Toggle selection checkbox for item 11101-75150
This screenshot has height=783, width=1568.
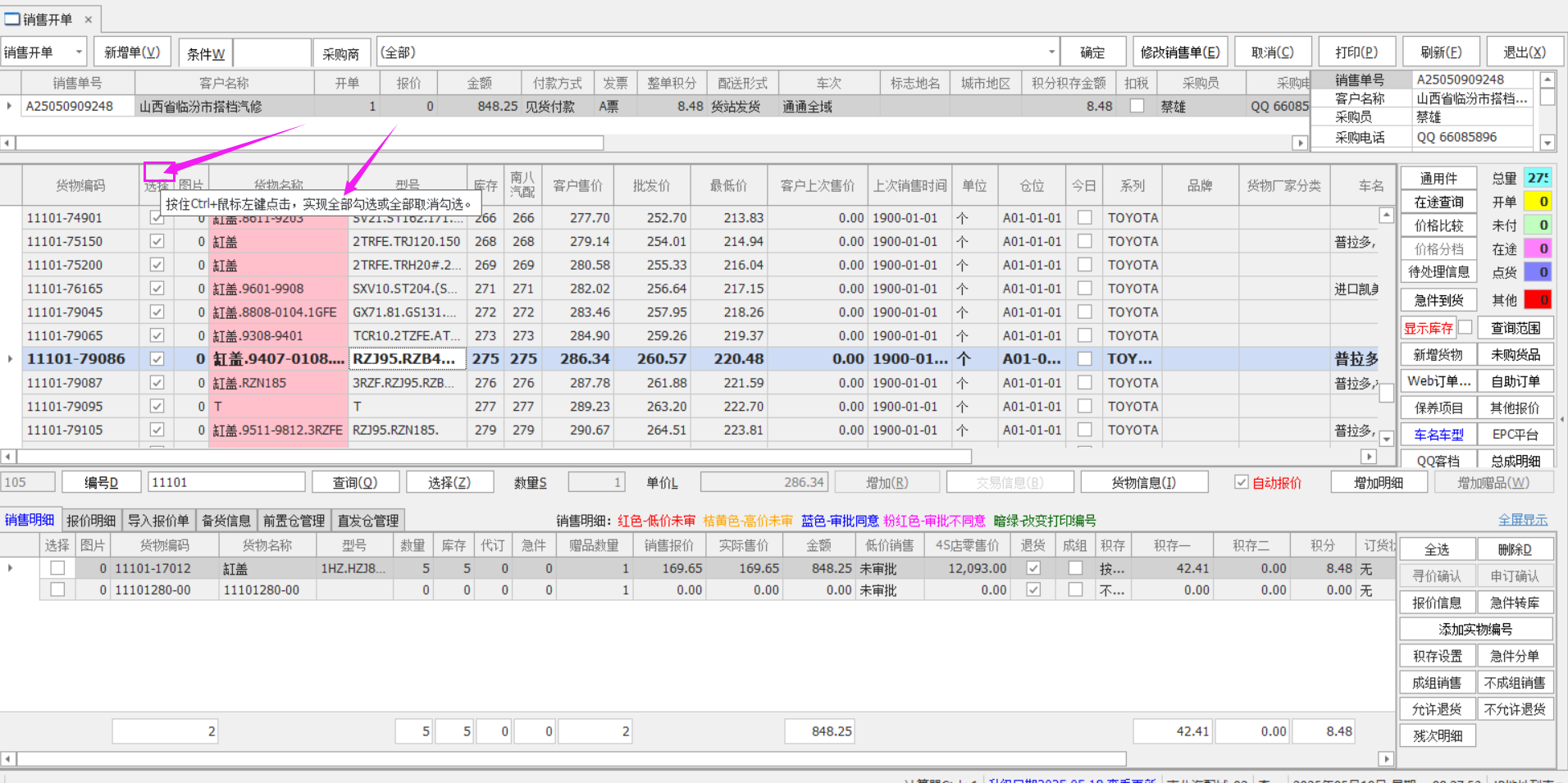pyautogui.click(x=157, y=241)
